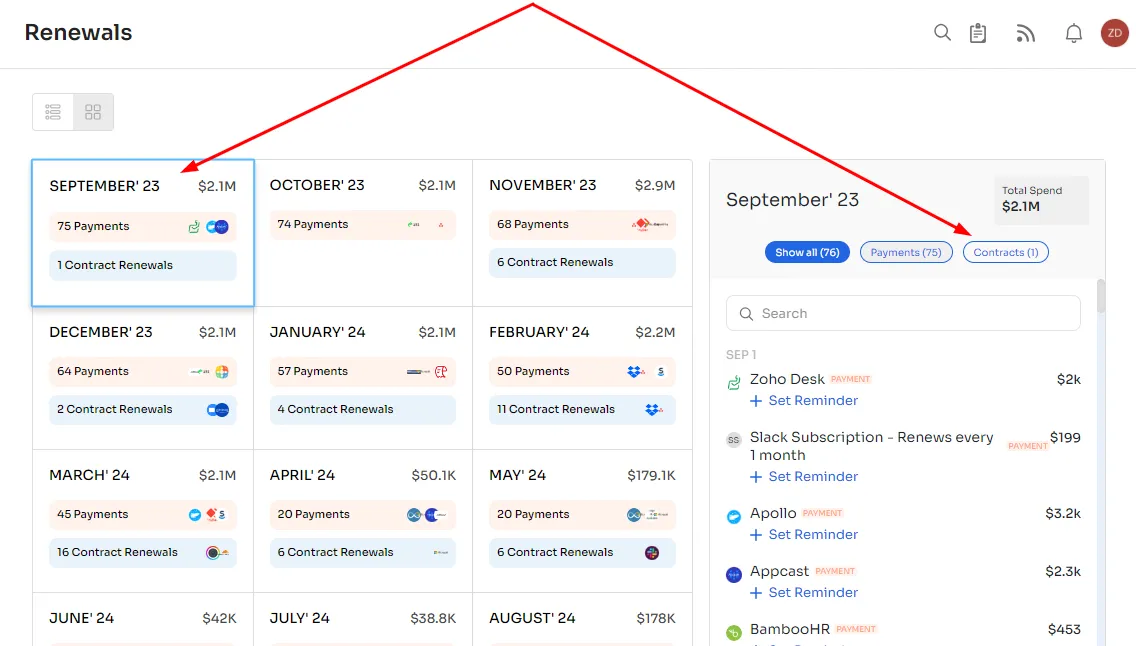Set Reminder for Apollo

pyautogui.click(x=804, y=534)
